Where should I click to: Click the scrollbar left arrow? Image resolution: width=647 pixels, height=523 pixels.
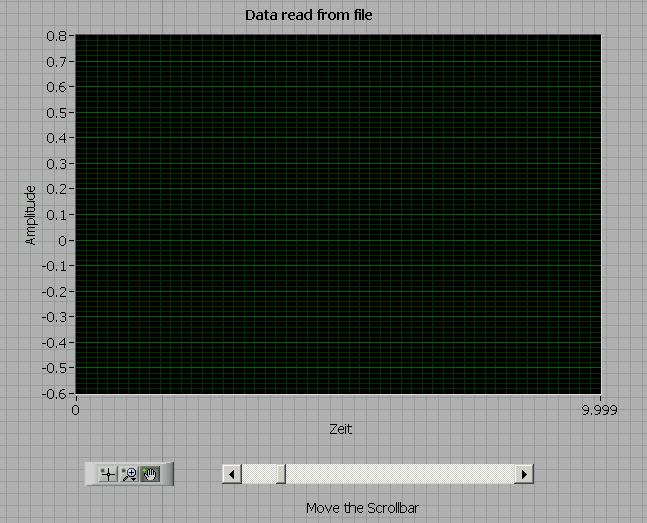(x=232, y=474)
